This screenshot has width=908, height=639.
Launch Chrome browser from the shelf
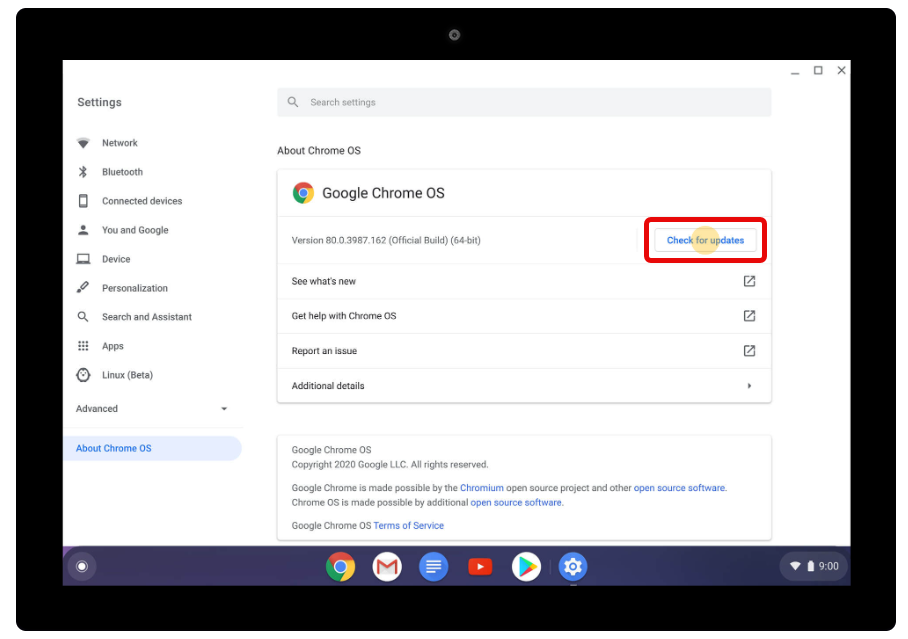tap(340, 566)
